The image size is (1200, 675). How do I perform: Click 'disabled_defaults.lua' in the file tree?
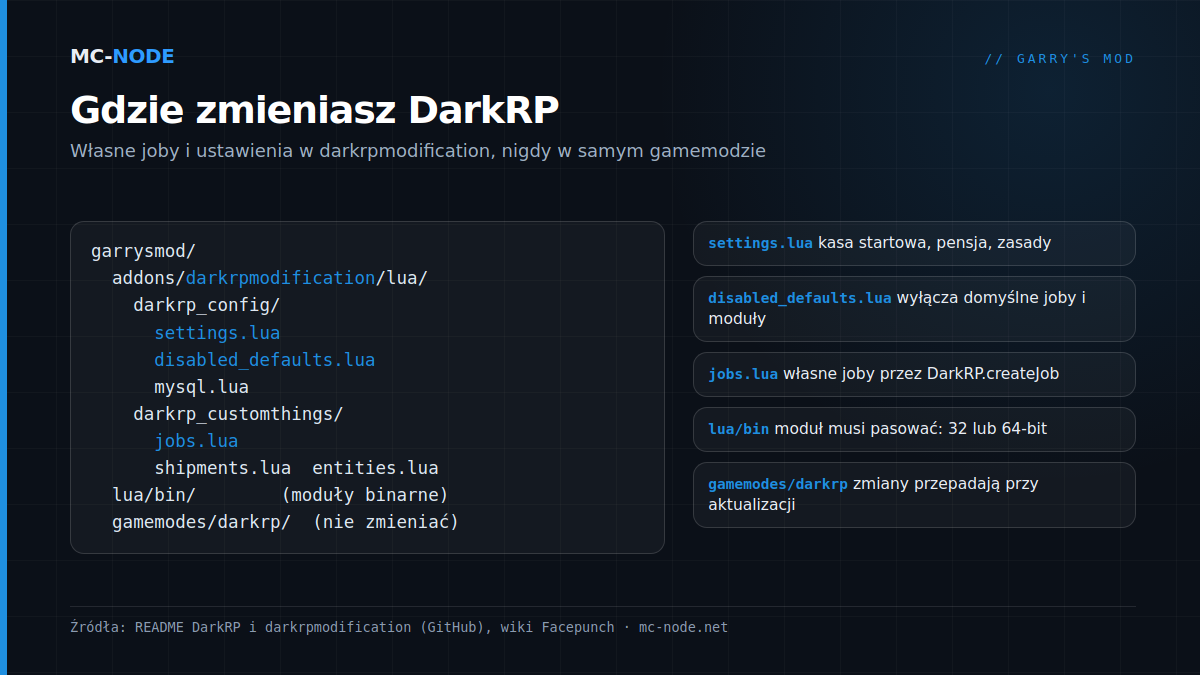264,359
